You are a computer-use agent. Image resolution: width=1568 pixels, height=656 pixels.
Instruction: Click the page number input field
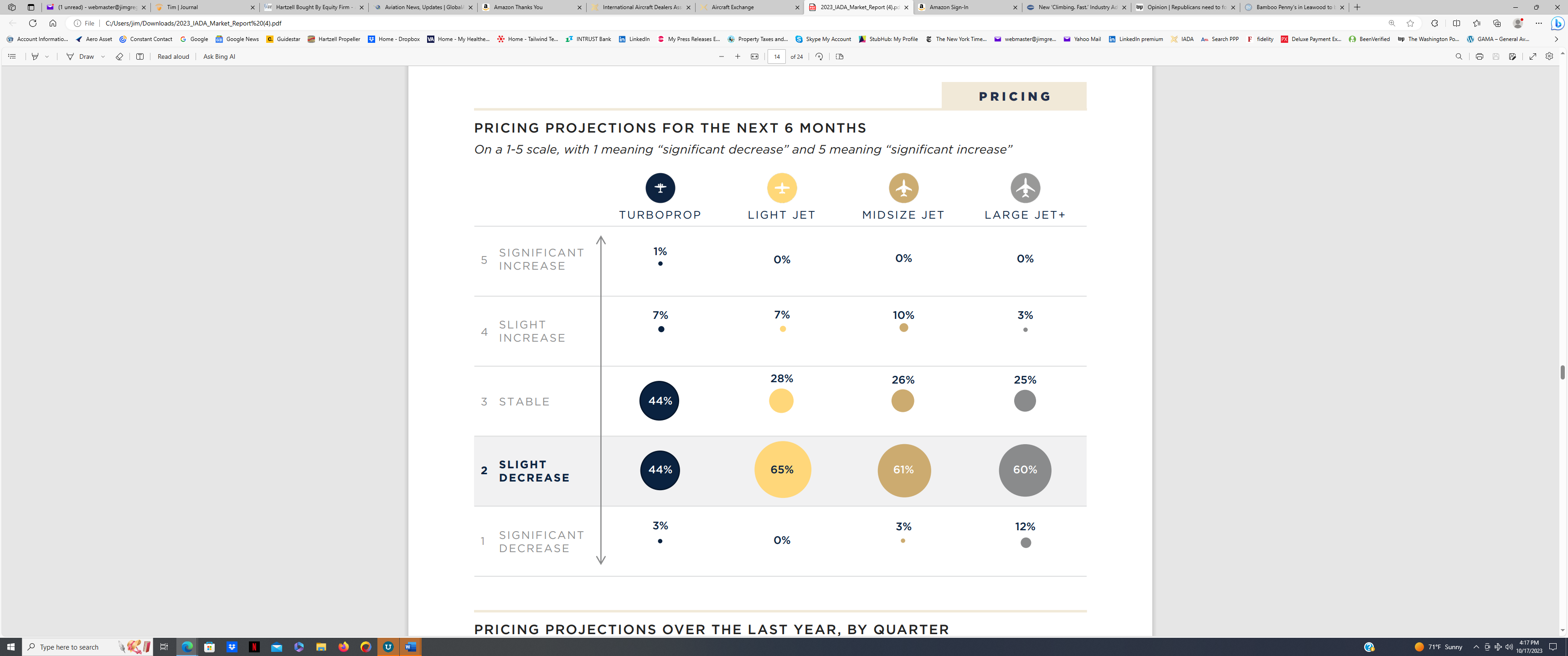[x=777, y=56]
